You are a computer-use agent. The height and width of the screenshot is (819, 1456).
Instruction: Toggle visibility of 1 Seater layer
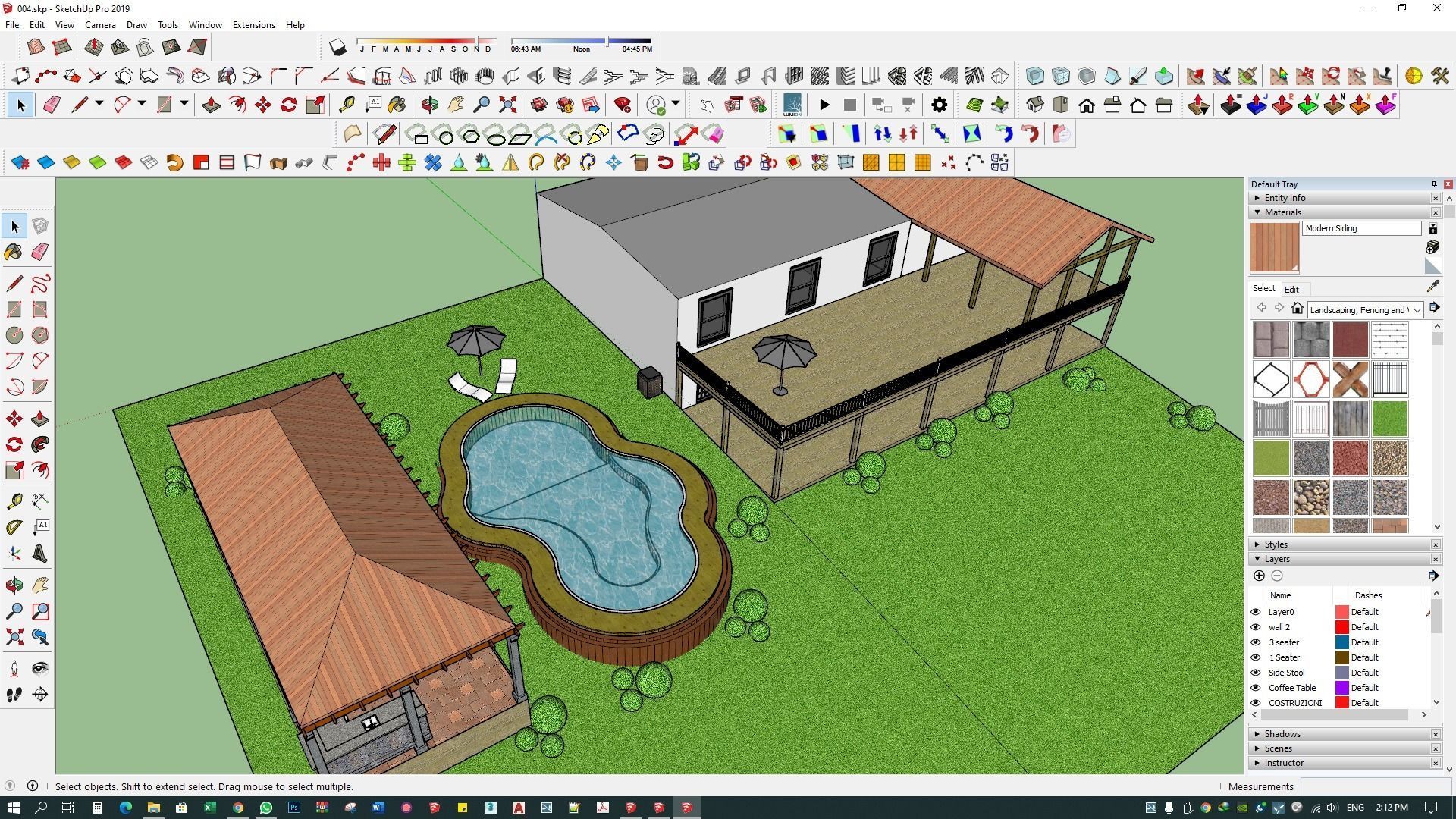click(1255, 657)
